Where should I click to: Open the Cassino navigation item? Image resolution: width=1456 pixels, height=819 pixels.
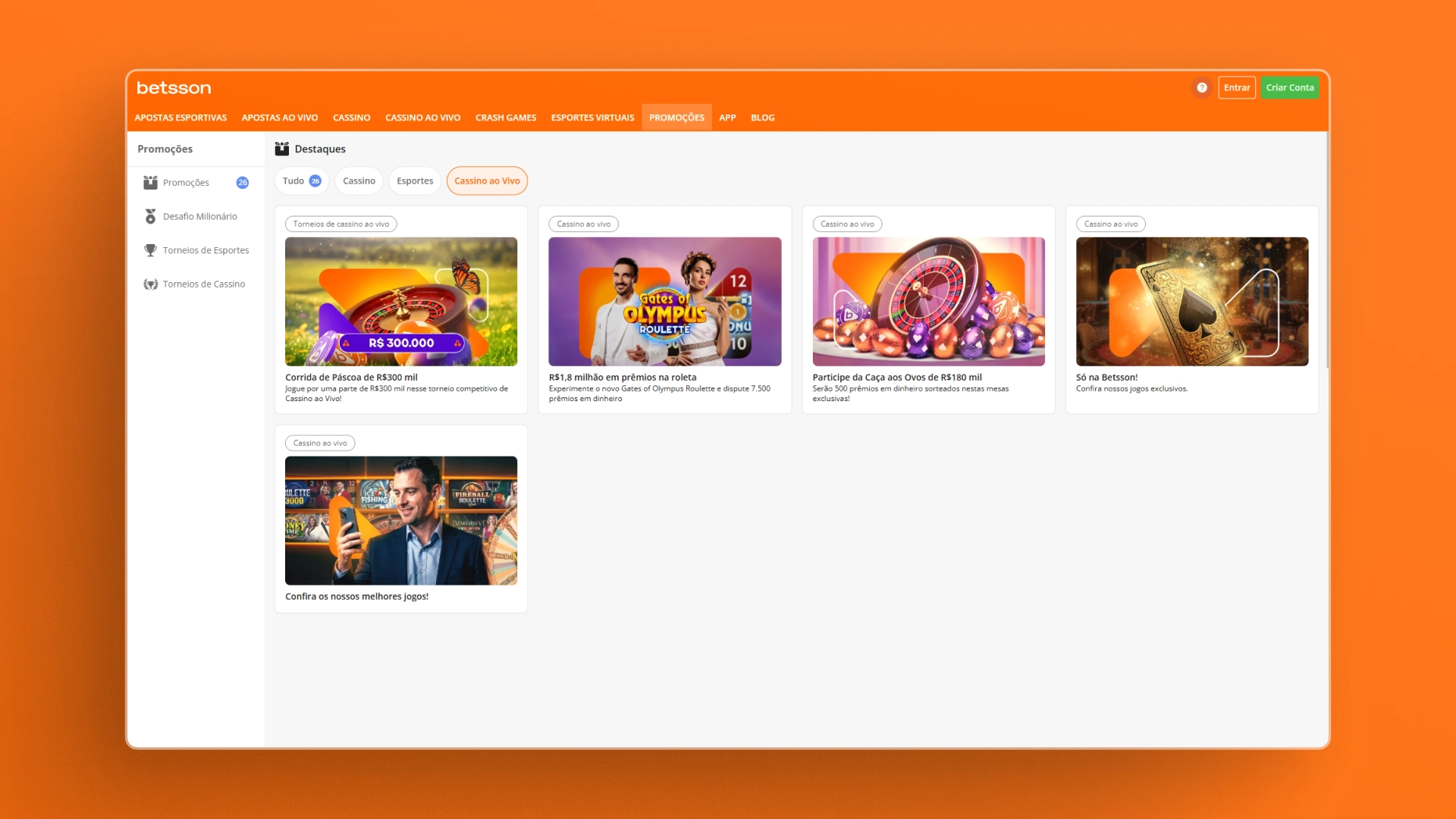[x=352, y=118]
